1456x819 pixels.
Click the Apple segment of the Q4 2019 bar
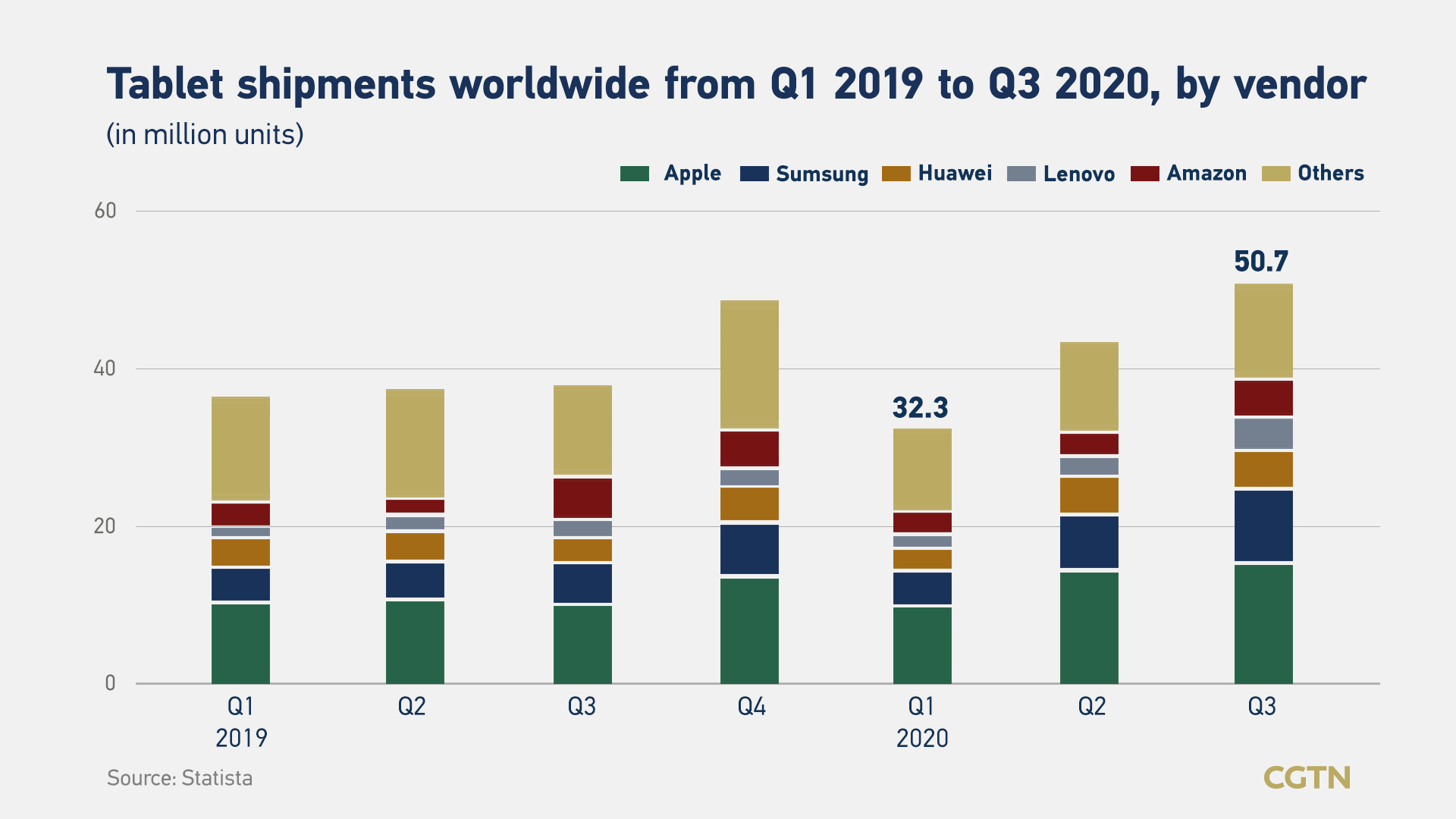(749, 631)
